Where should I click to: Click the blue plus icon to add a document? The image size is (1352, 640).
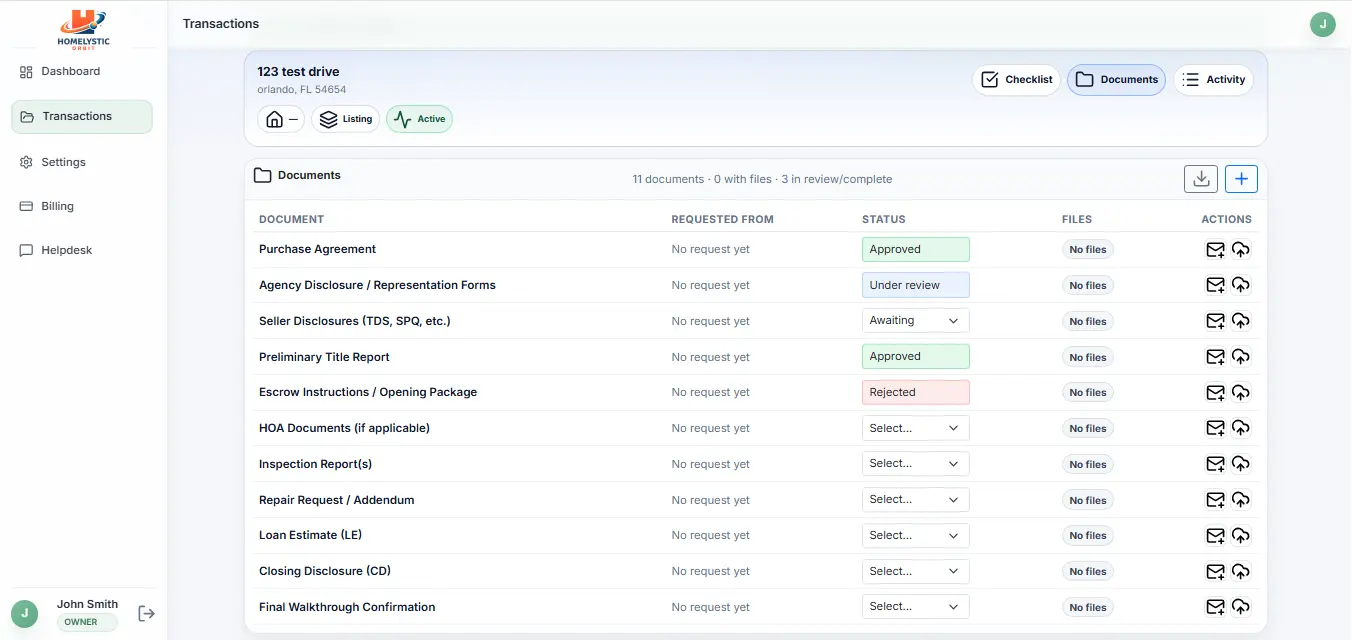(x=1241, y=178)
